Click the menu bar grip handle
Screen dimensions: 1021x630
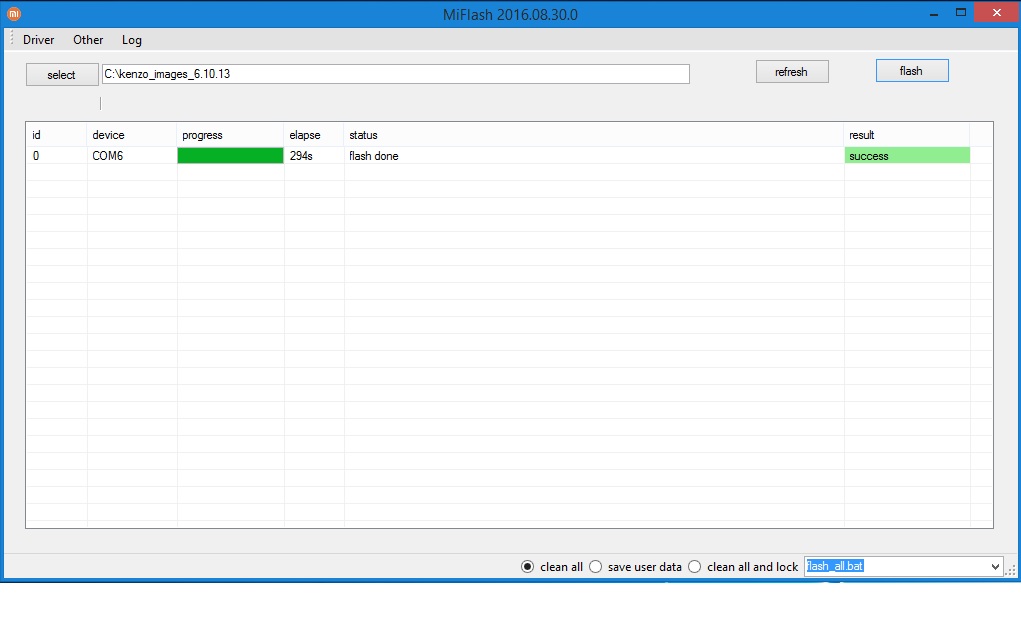pyautogui.click(x=11, y=39)
